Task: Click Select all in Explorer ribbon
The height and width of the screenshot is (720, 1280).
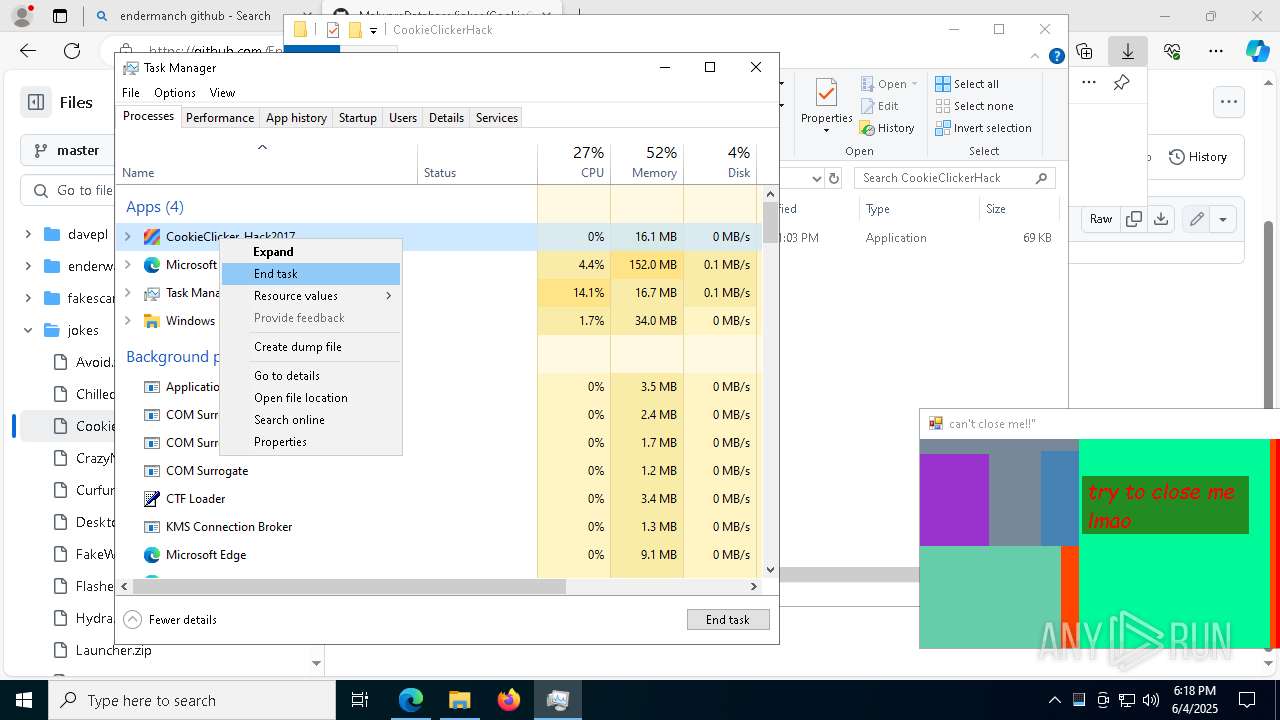Action: click(967, 84)
